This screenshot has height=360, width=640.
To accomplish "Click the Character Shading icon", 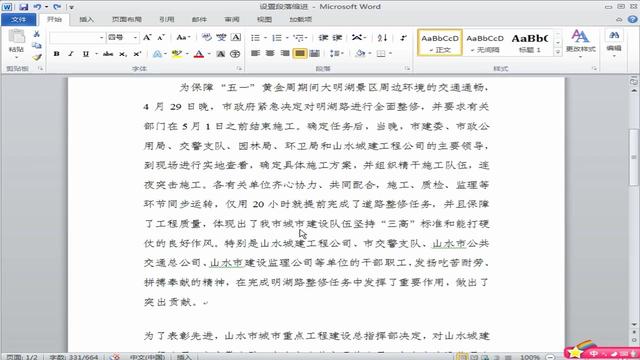I will tap(220, 54).
